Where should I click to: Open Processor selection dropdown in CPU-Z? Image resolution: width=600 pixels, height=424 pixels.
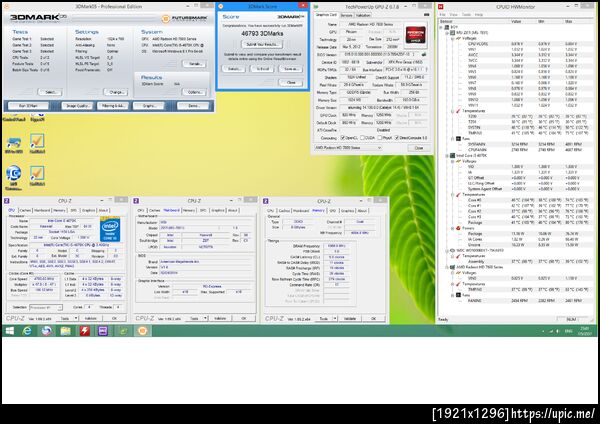pos(46,307)
